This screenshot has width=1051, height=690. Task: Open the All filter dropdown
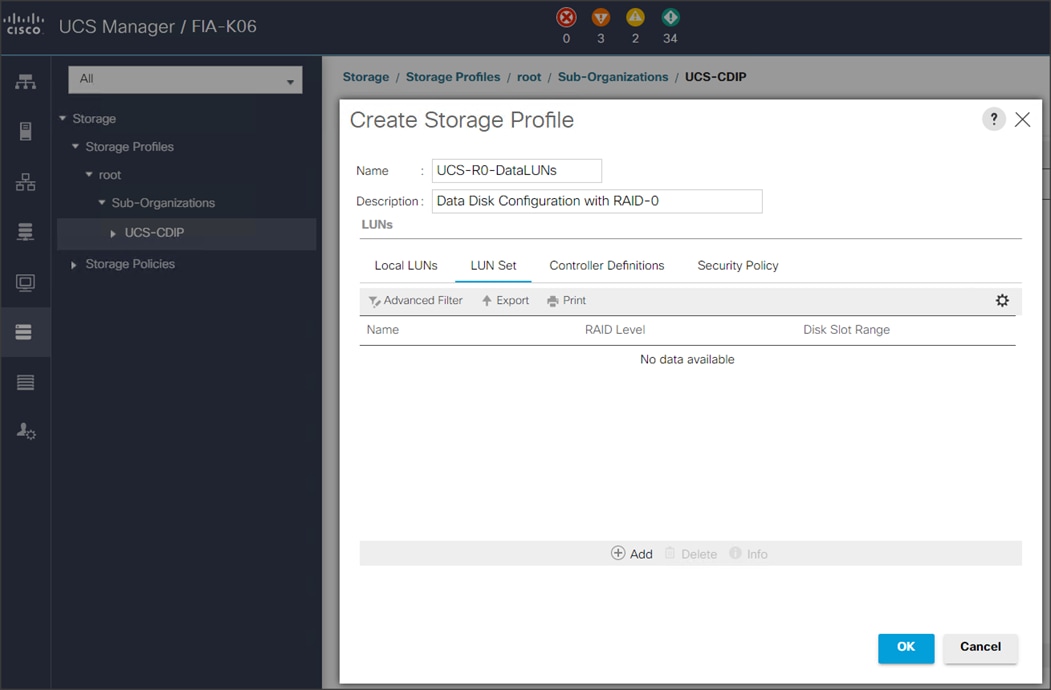[292, 80]
